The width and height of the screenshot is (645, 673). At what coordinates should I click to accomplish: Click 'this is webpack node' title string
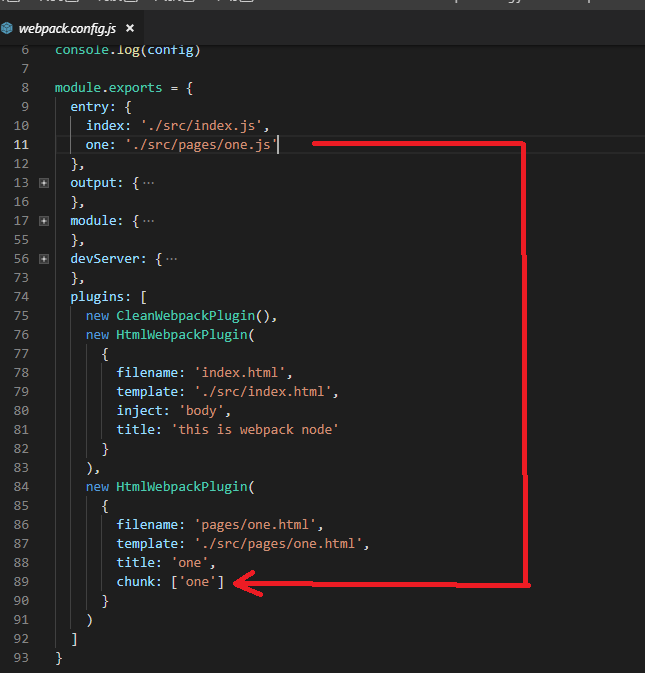[255, 430]
